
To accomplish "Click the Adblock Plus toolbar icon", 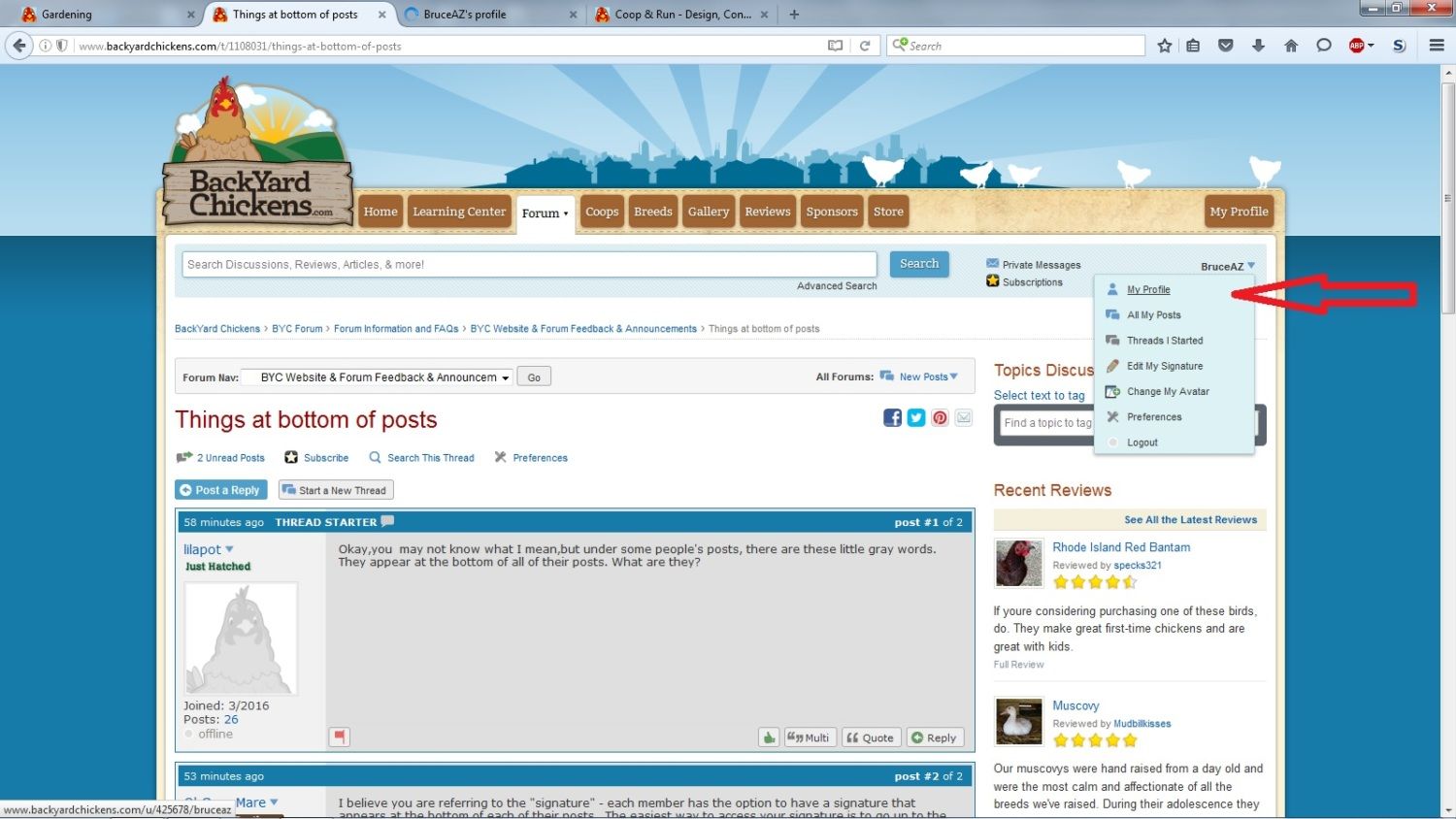I will tap(1358, 46).
